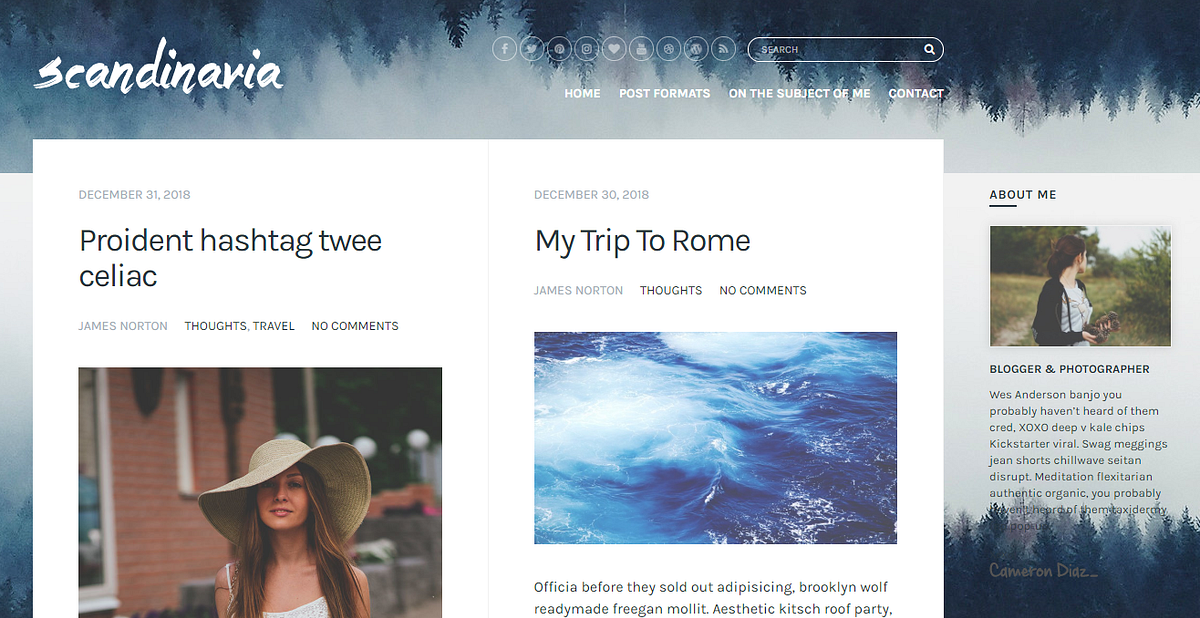The image size is (1200, 618).
Task: Focus the Search input field
Action: [x=834, y=49]
